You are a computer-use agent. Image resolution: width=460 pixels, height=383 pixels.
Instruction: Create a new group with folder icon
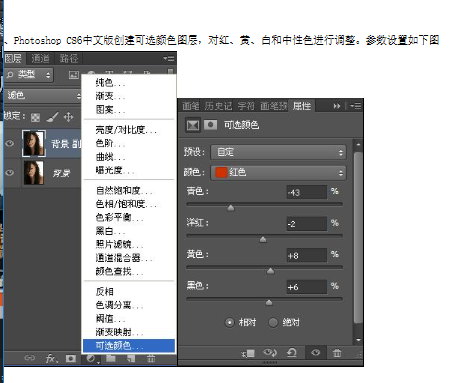pos(111,358)
